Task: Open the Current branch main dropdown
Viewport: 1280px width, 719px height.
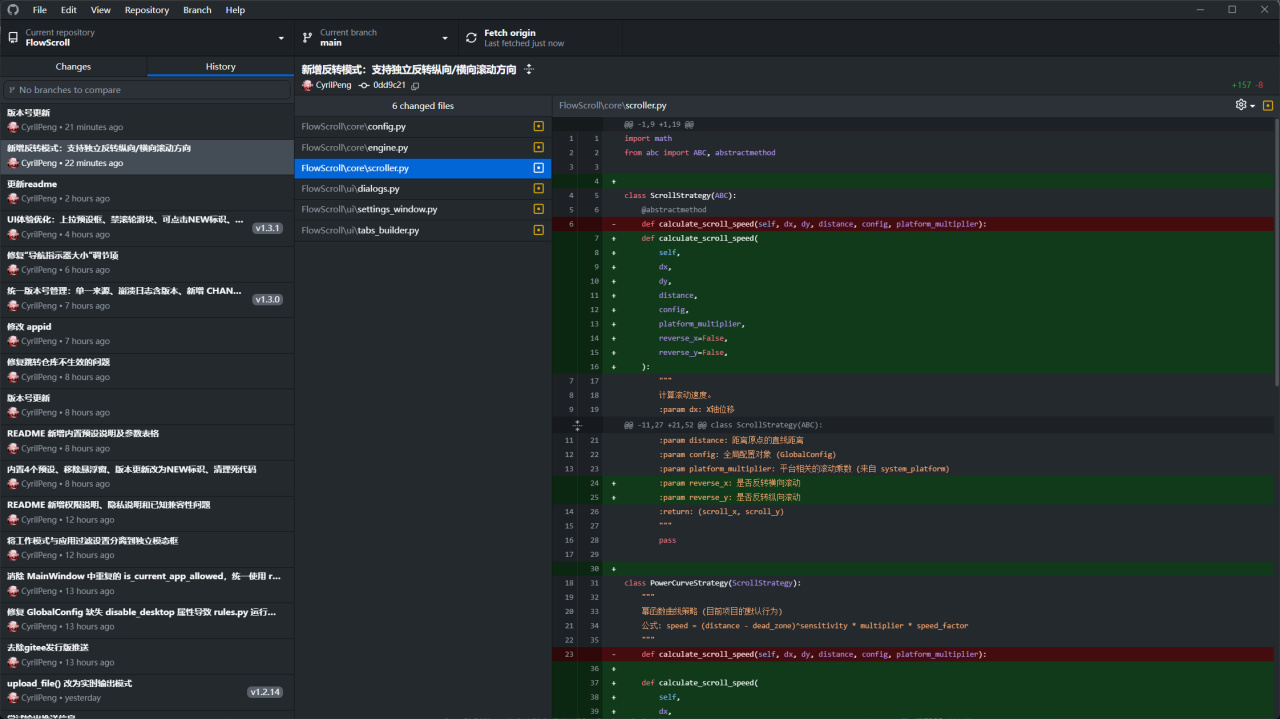Action: (x=374, y=38)
